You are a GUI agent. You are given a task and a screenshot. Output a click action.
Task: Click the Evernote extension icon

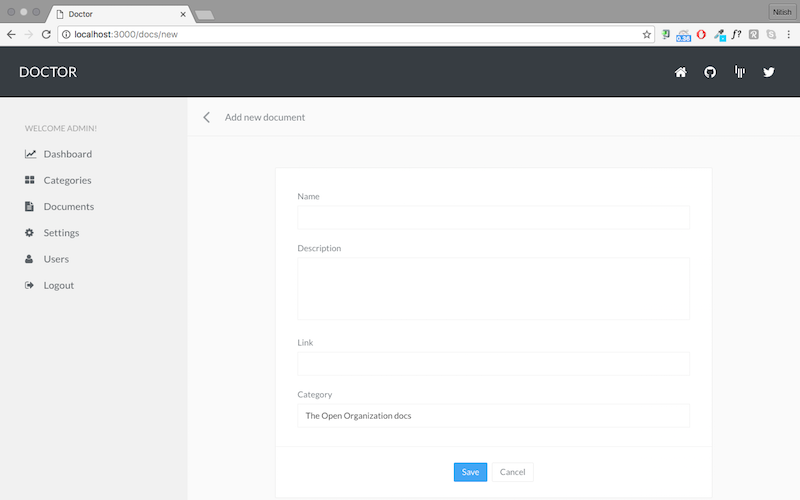click(x=666, y=34)
